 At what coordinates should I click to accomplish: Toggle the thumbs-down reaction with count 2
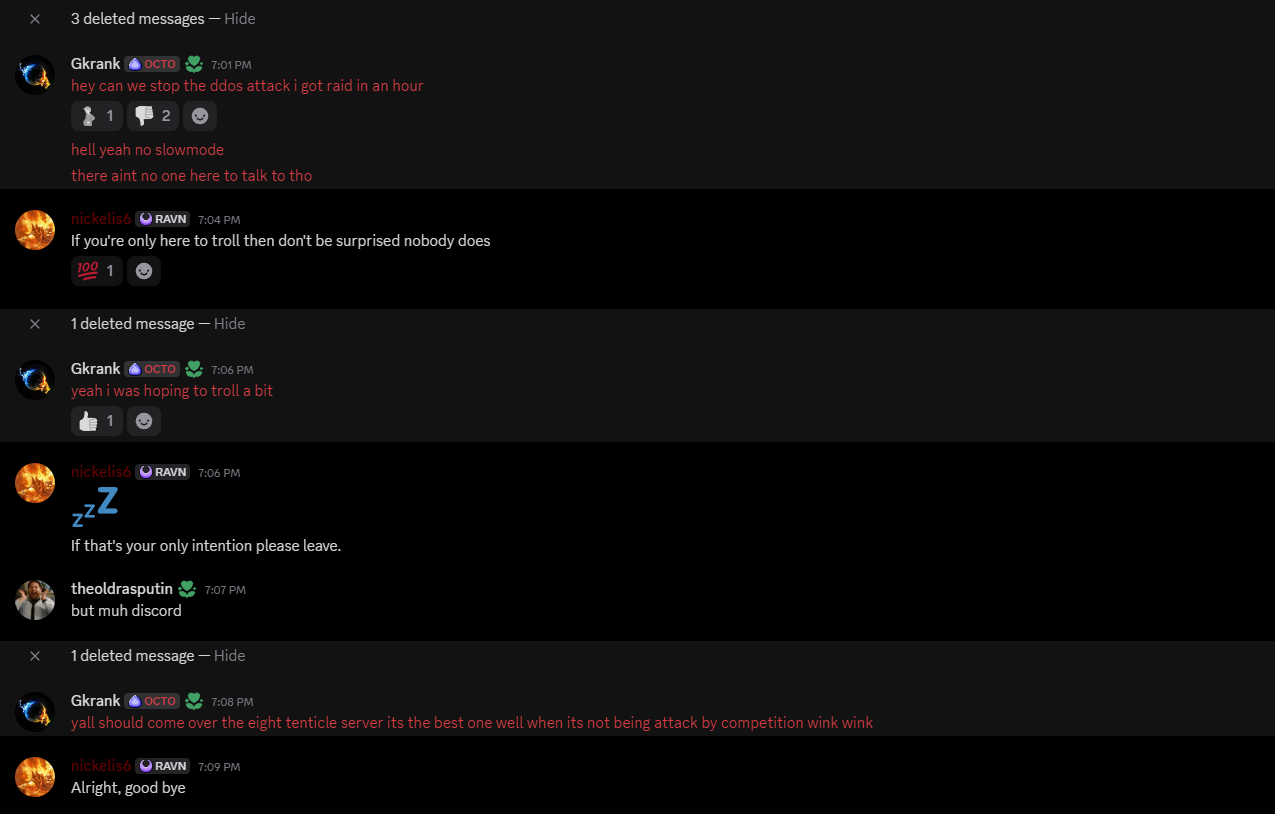[x=153, y=116]
